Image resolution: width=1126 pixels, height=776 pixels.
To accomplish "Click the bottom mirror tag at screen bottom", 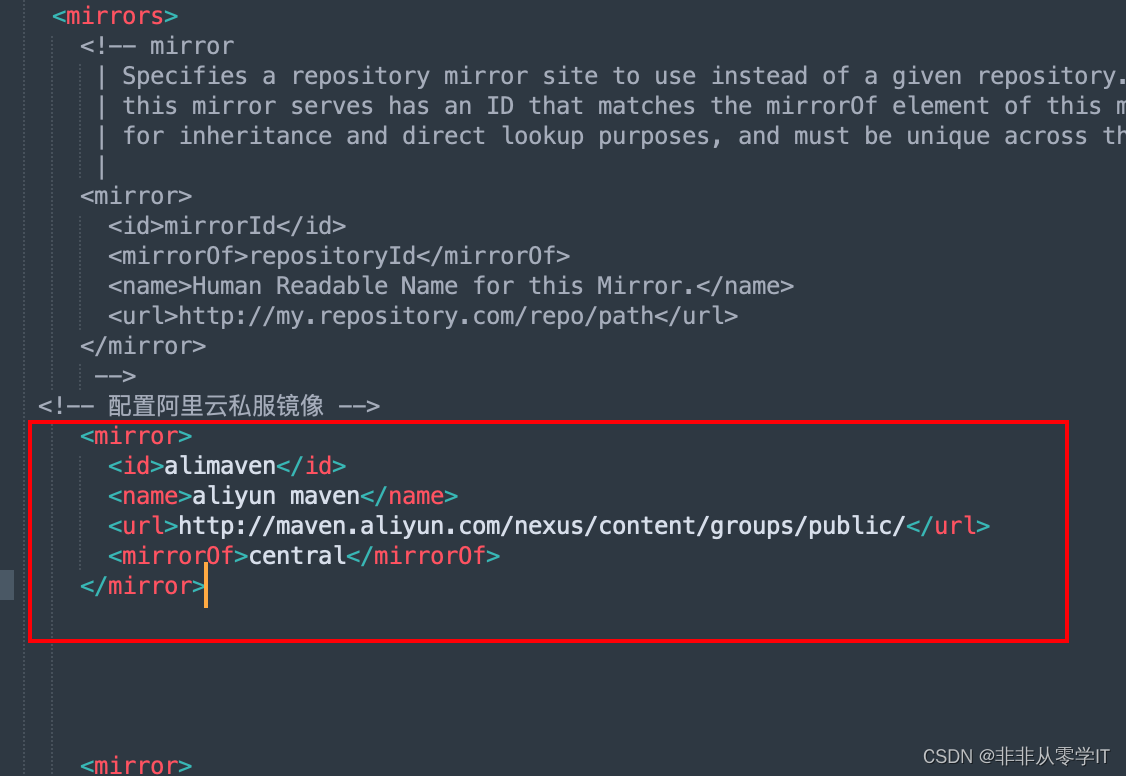I will pyautogui.click(x=136, y=765).
